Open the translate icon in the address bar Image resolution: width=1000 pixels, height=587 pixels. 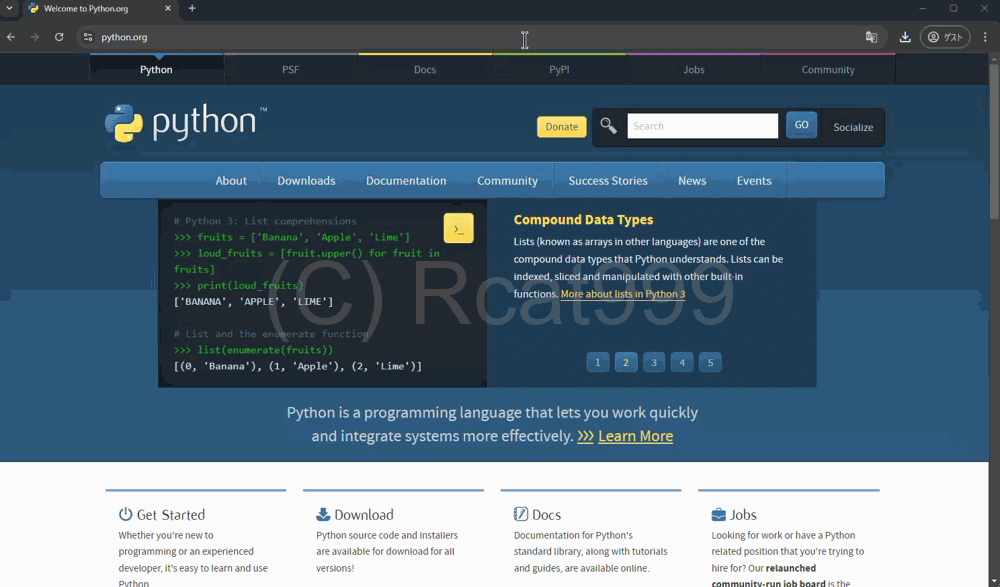(871, 36)
